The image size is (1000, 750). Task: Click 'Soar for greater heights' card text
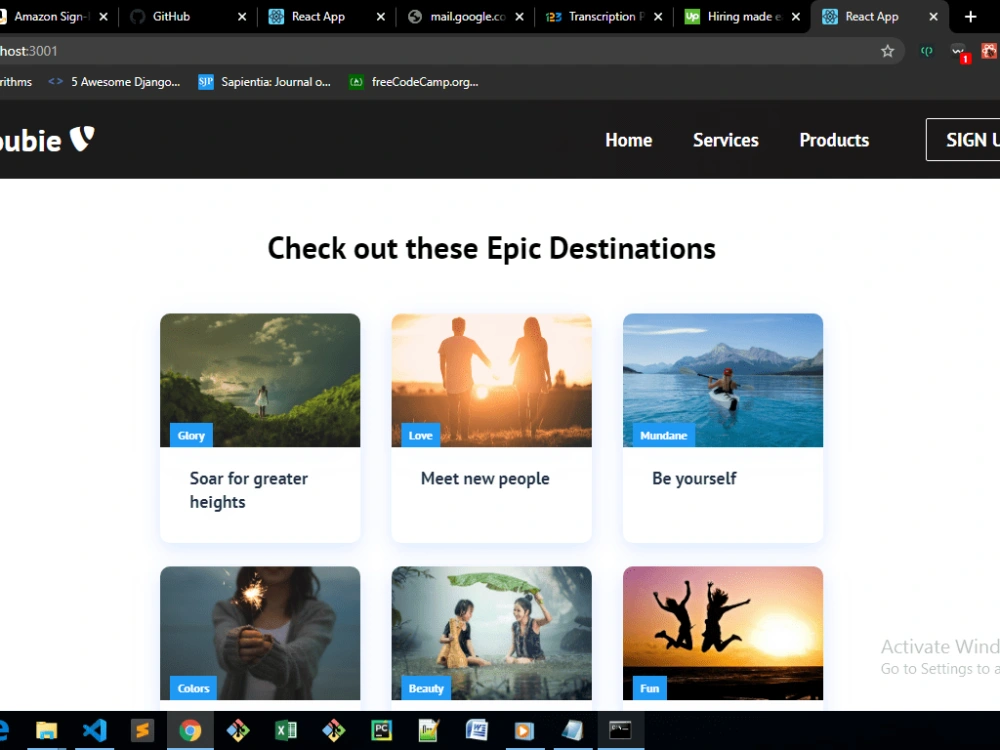(x=249, y=490)
